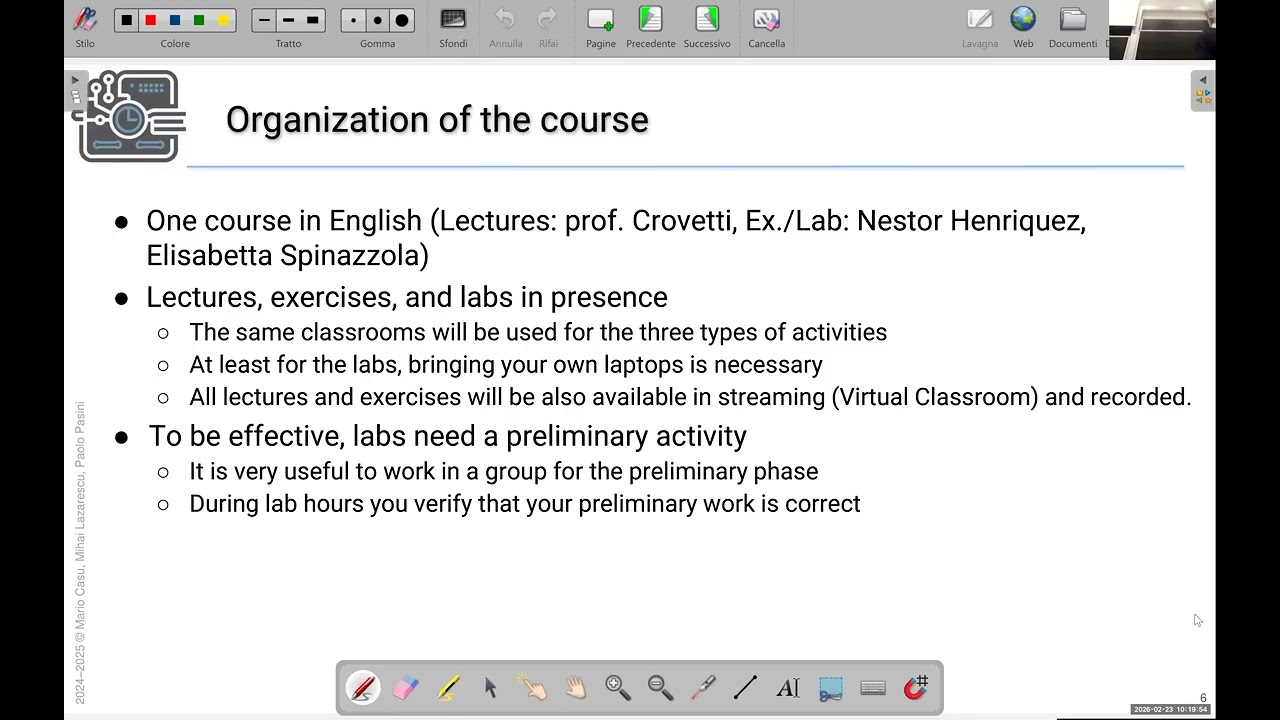Go to the Successivo page

click(x=707, y=27)
